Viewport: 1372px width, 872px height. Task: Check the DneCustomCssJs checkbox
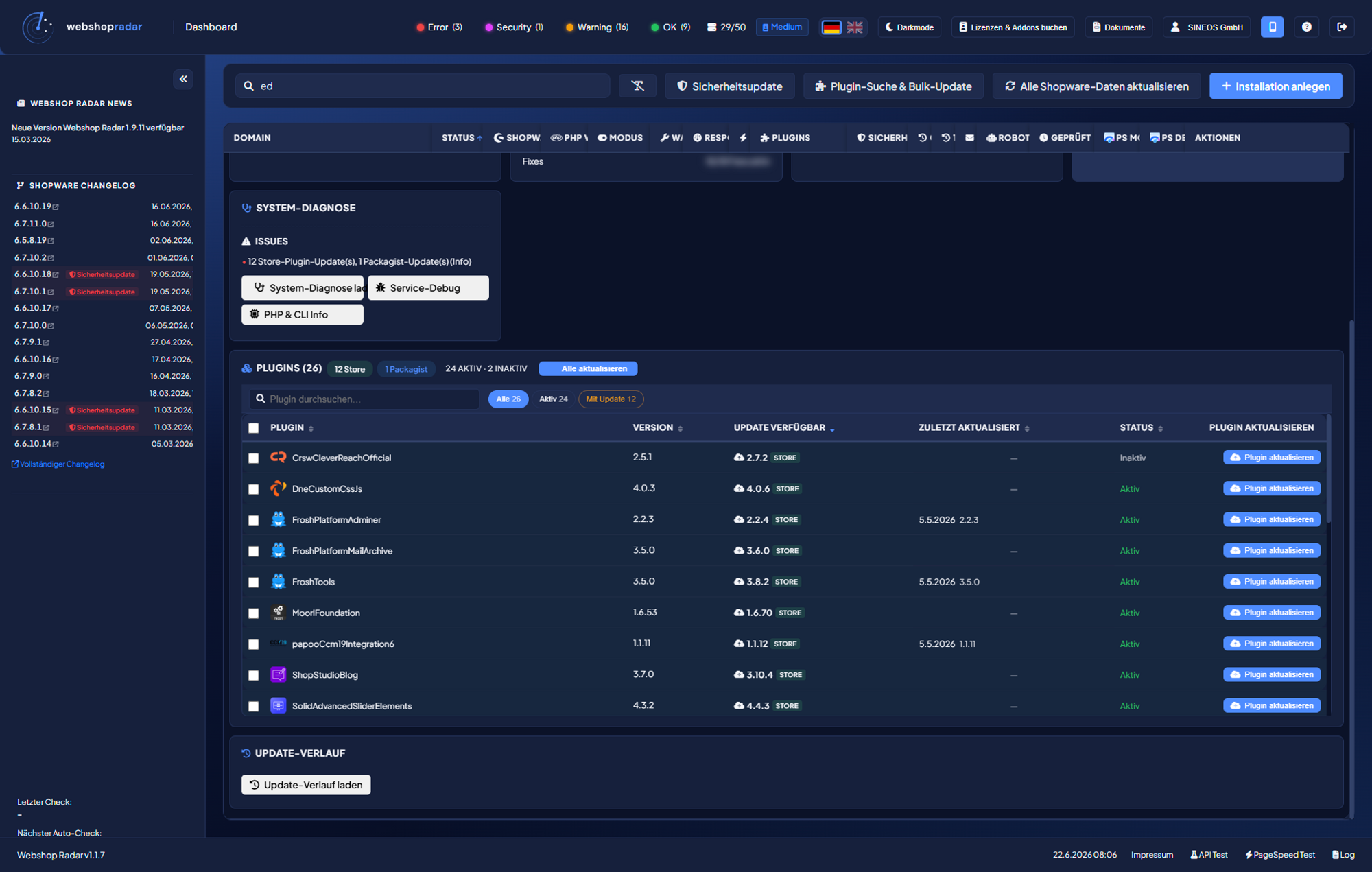254,489
